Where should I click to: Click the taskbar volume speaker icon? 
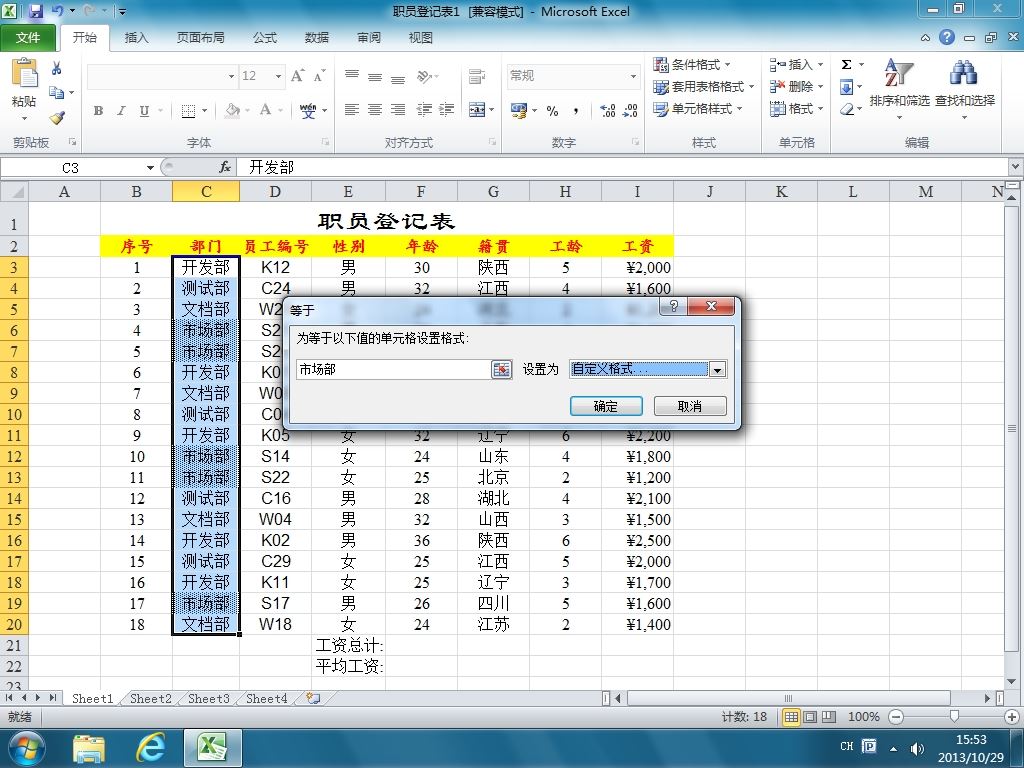(x=917, y=748)
